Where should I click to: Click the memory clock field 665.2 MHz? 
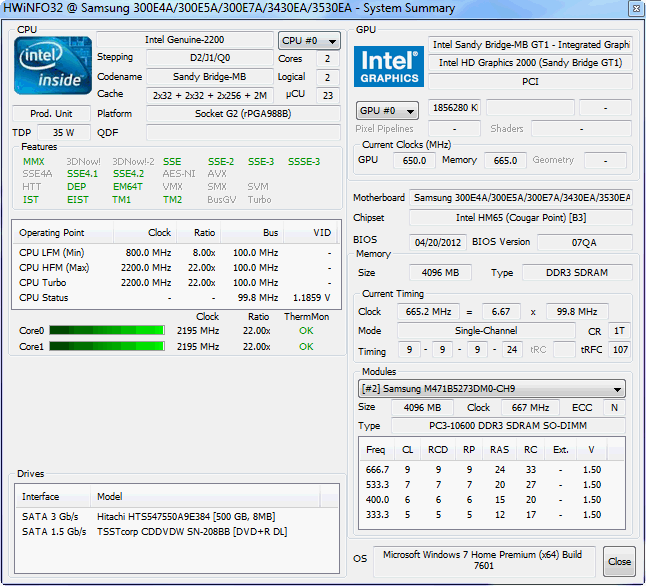tap(428, 312)
